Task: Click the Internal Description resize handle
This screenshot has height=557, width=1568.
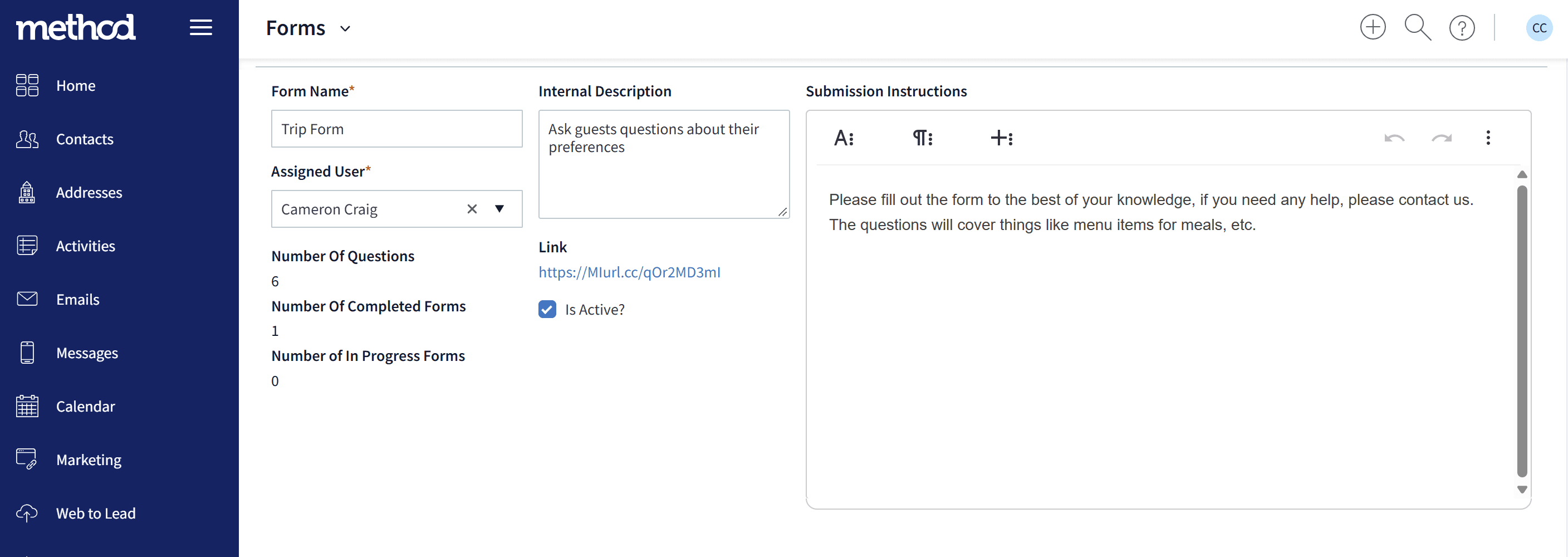Action: [782, 211]
